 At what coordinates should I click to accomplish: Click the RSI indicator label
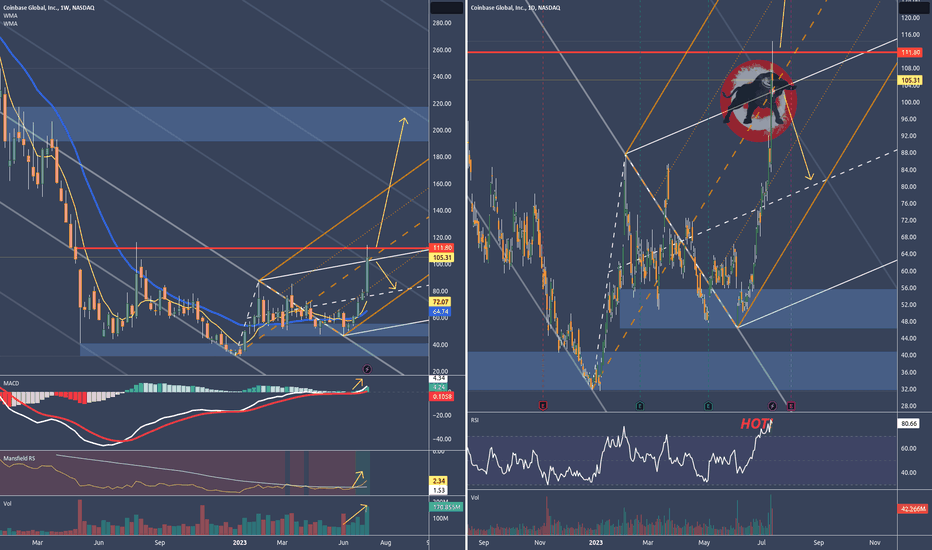475,420
